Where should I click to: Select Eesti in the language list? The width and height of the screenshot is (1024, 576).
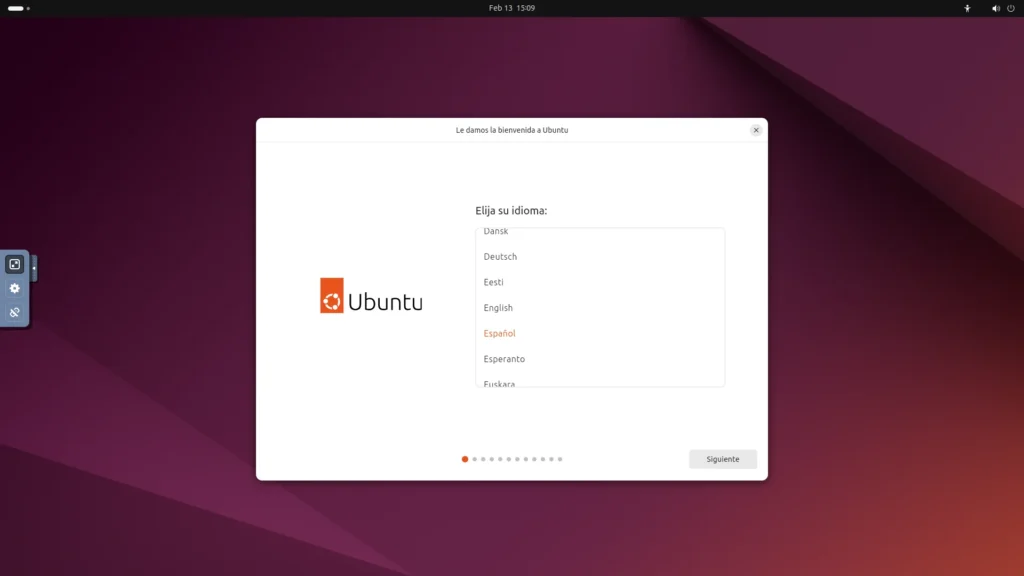pyautogui.click(x=494, y=282)
